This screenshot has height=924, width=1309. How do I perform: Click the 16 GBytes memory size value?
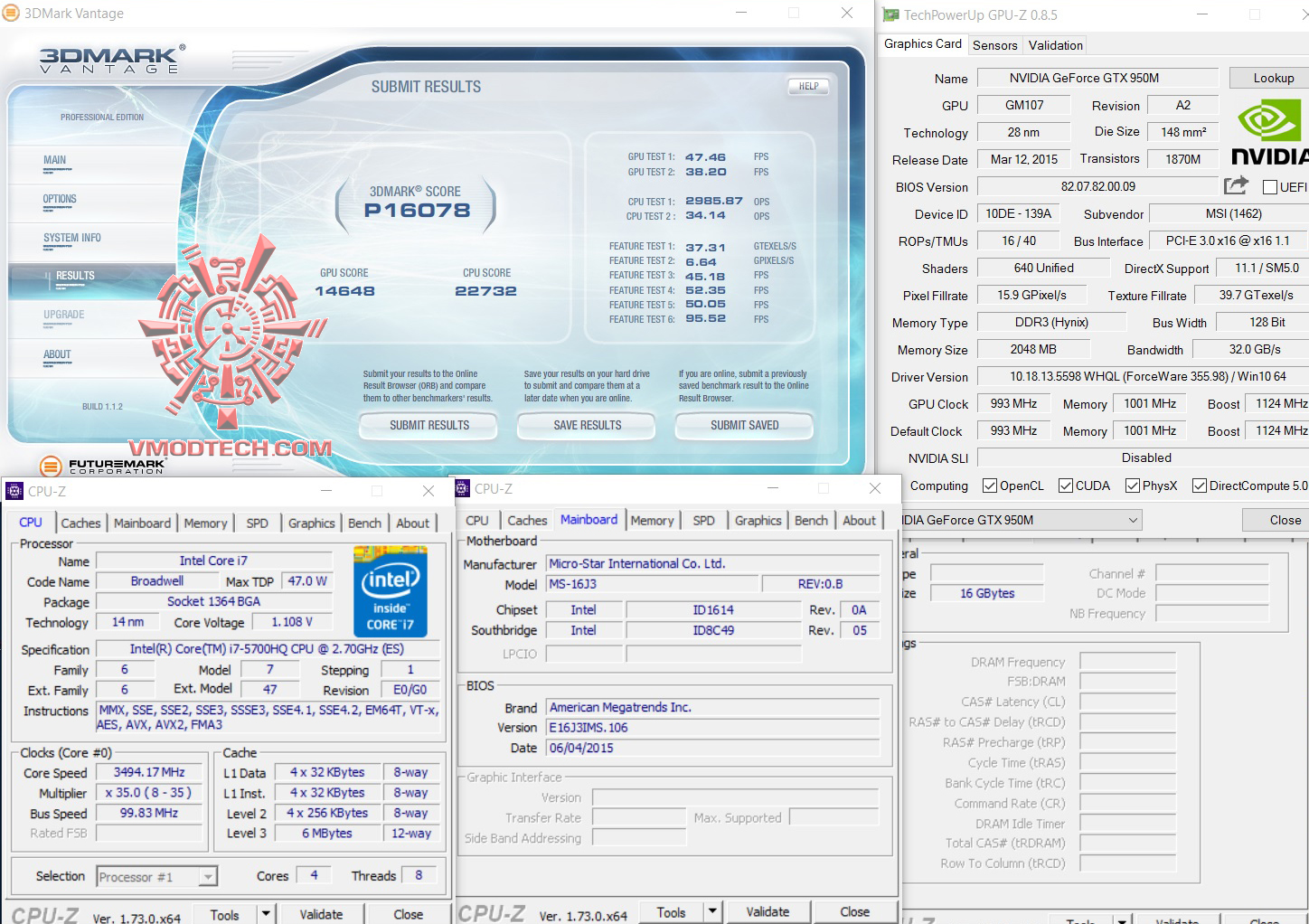point(987,593)
